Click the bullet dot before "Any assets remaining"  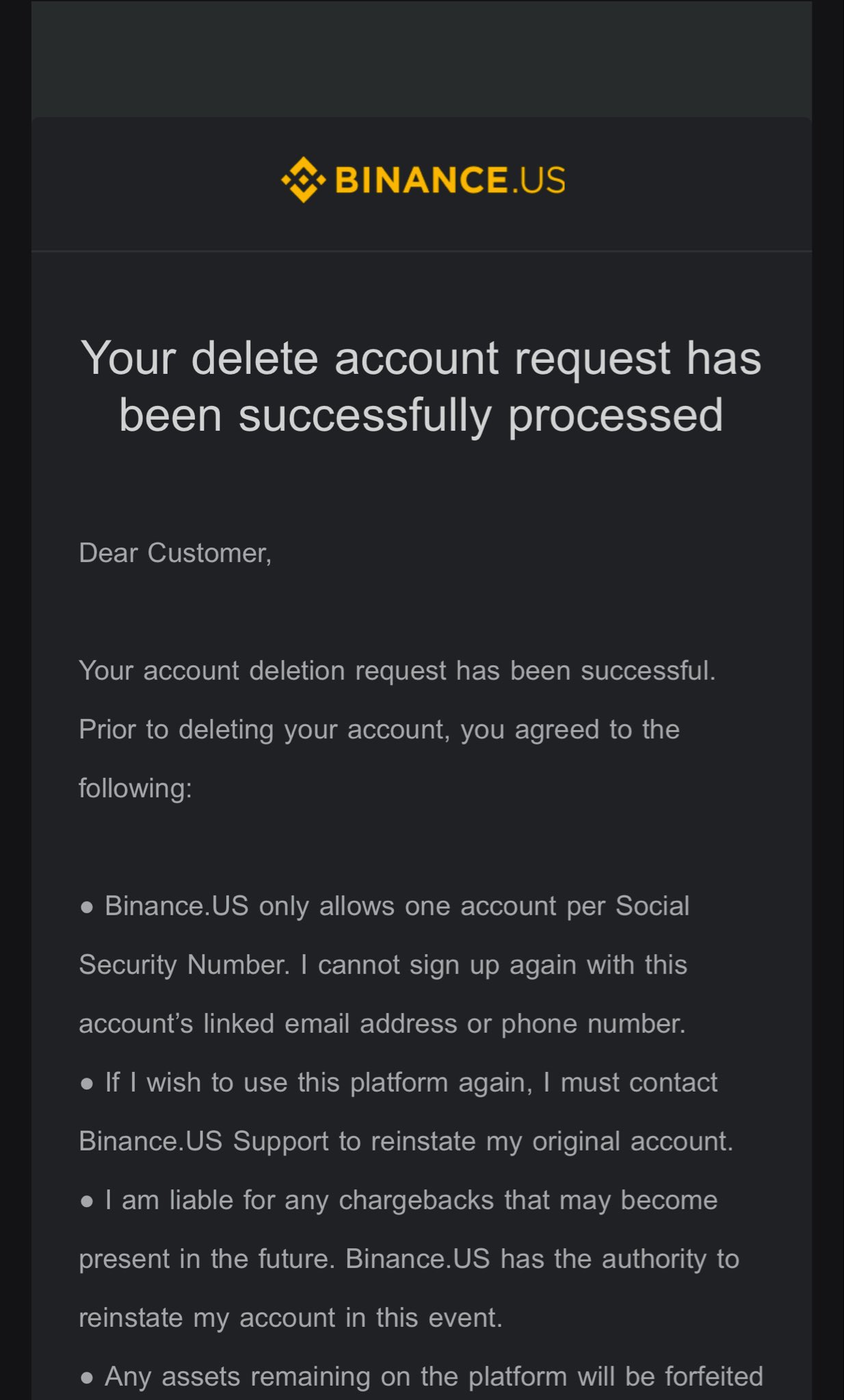point(87,1378)
